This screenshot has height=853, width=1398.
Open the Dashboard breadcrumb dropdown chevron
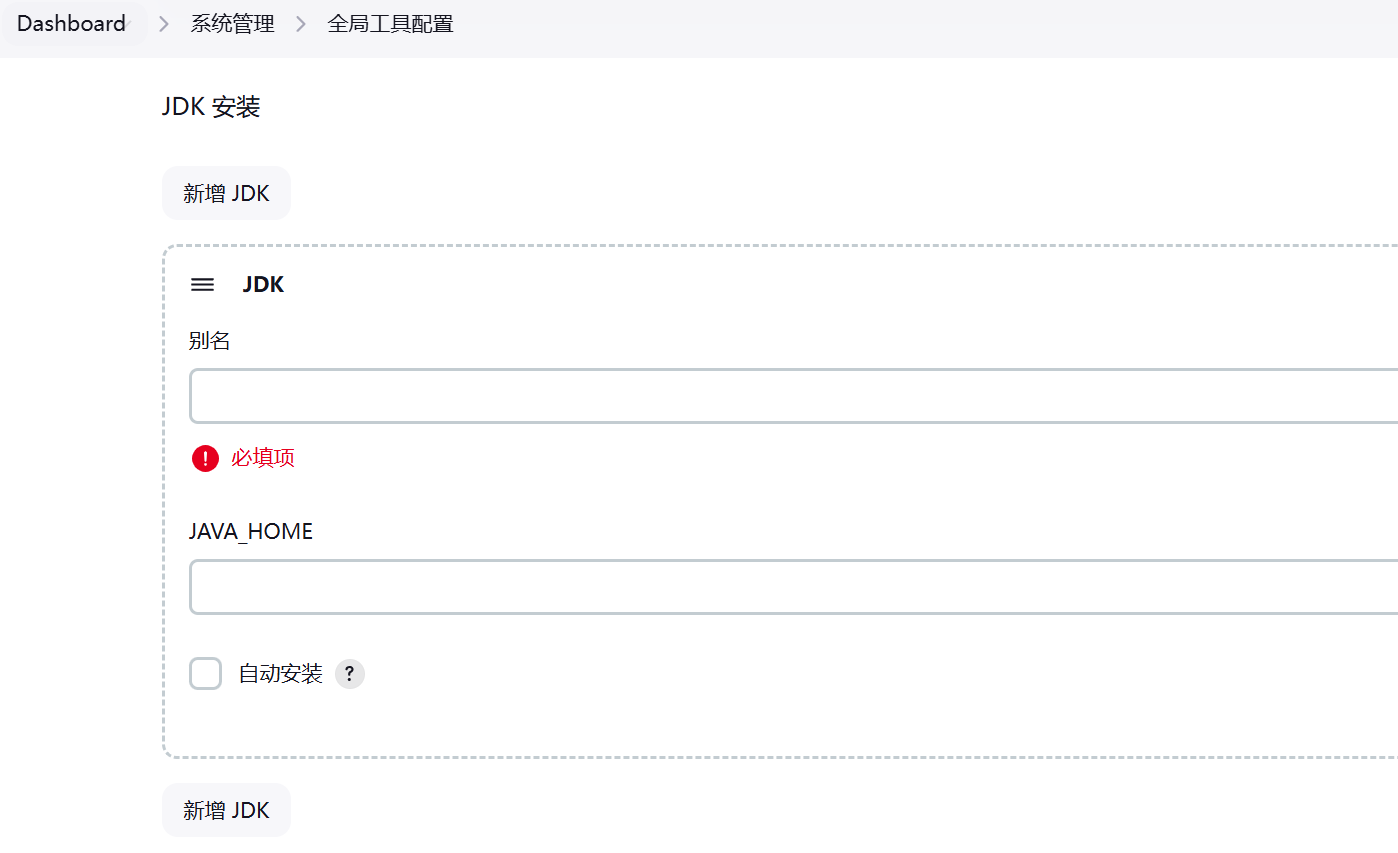point(130,25)
